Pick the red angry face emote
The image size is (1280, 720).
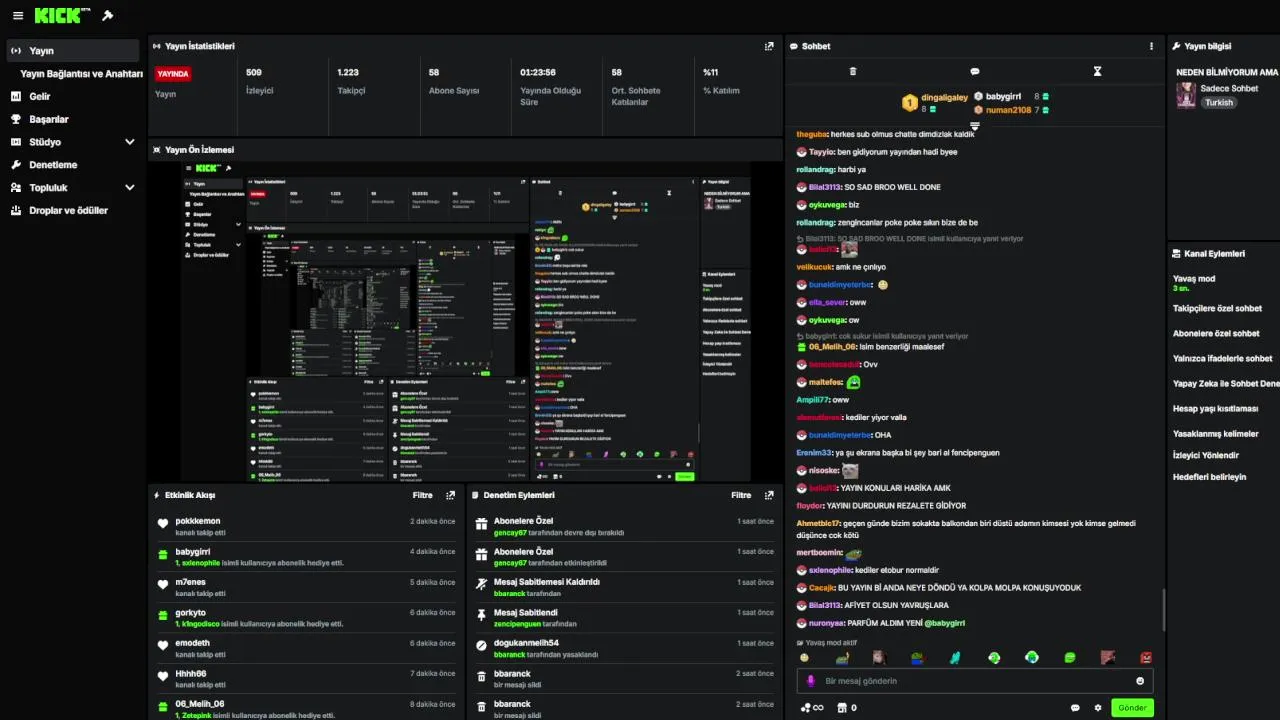coord(1146,658)
